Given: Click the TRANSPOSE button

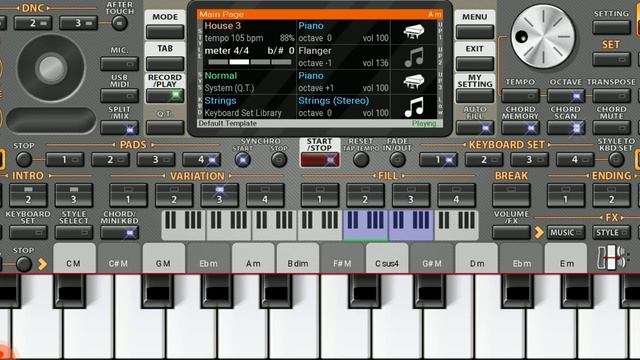Looking at the screenshot, I should coord(611,96).
